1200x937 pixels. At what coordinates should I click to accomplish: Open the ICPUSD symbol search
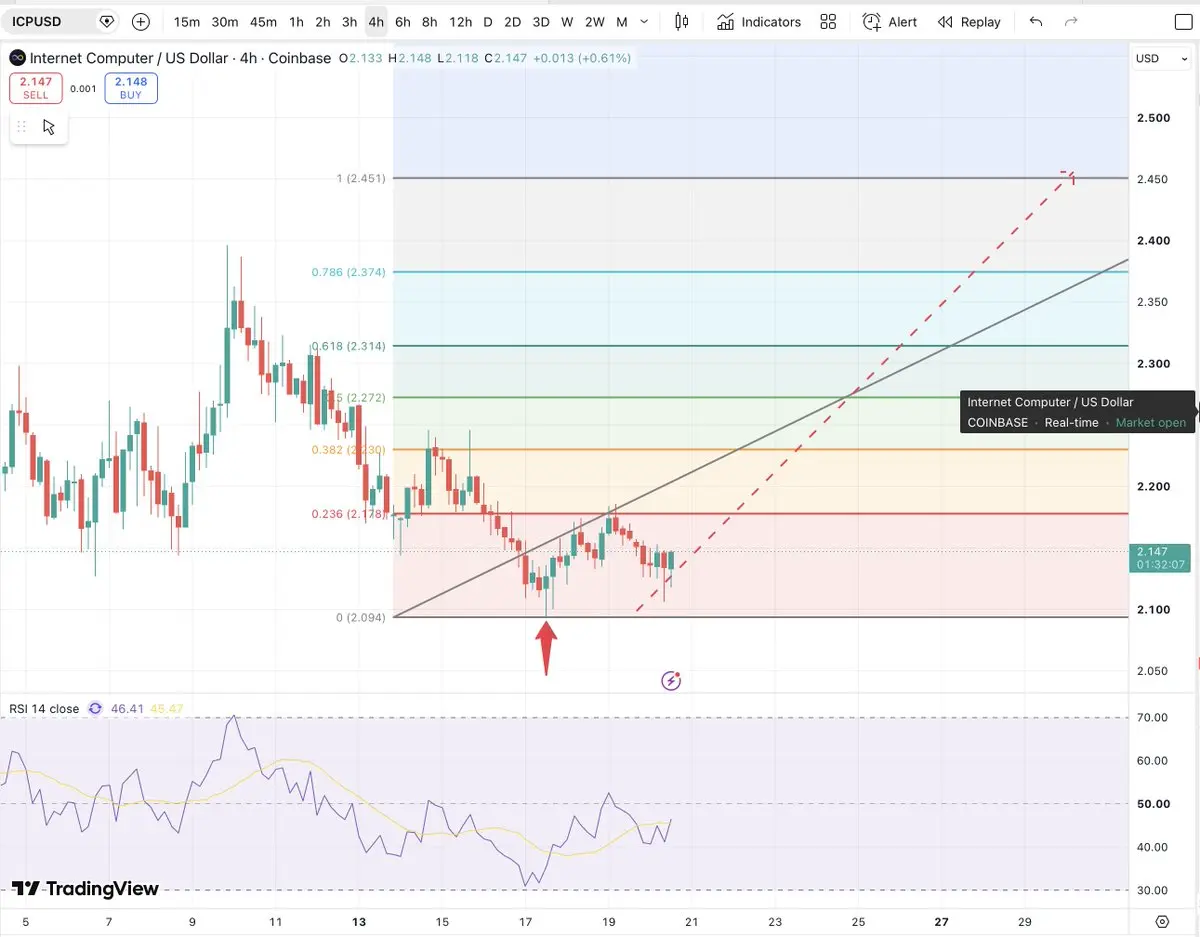click(37, 21)
